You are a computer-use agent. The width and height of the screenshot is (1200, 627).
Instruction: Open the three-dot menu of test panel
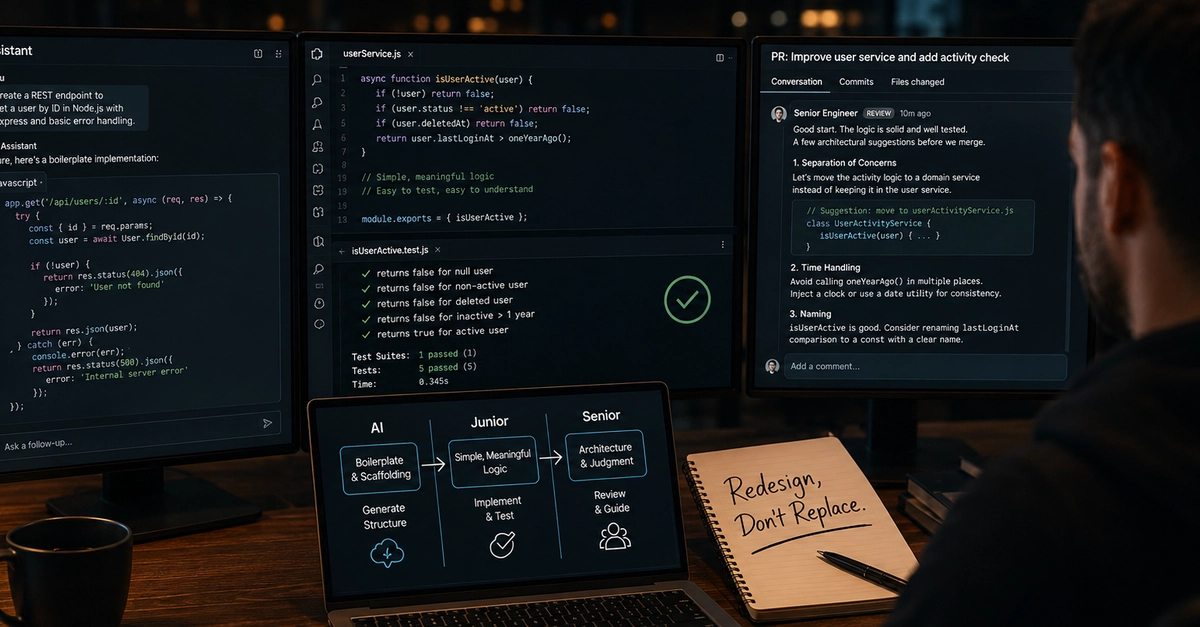(723, 244)
